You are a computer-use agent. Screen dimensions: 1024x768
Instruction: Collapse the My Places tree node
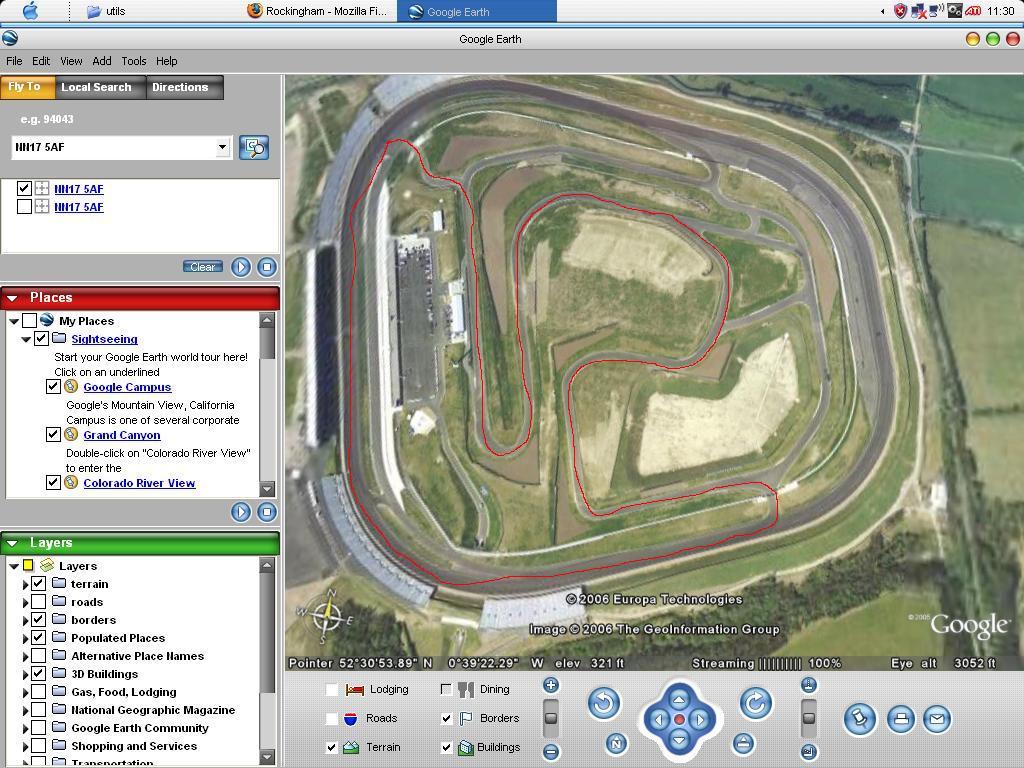[14, 321]
